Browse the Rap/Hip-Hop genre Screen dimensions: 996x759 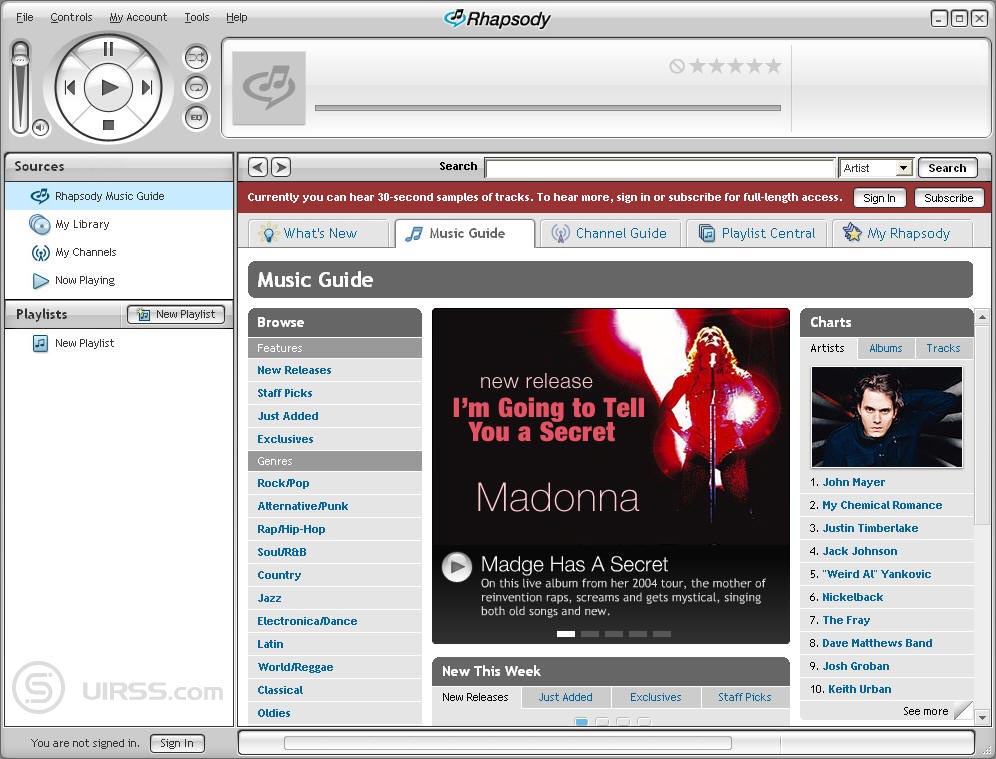tap(291, 529)
